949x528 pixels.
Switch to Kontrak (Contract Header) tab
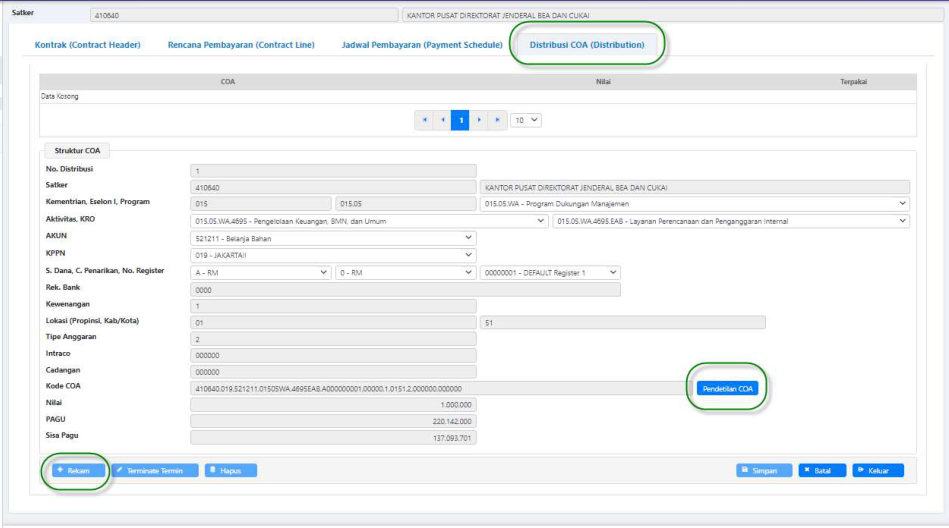click(x=88, y=45)
